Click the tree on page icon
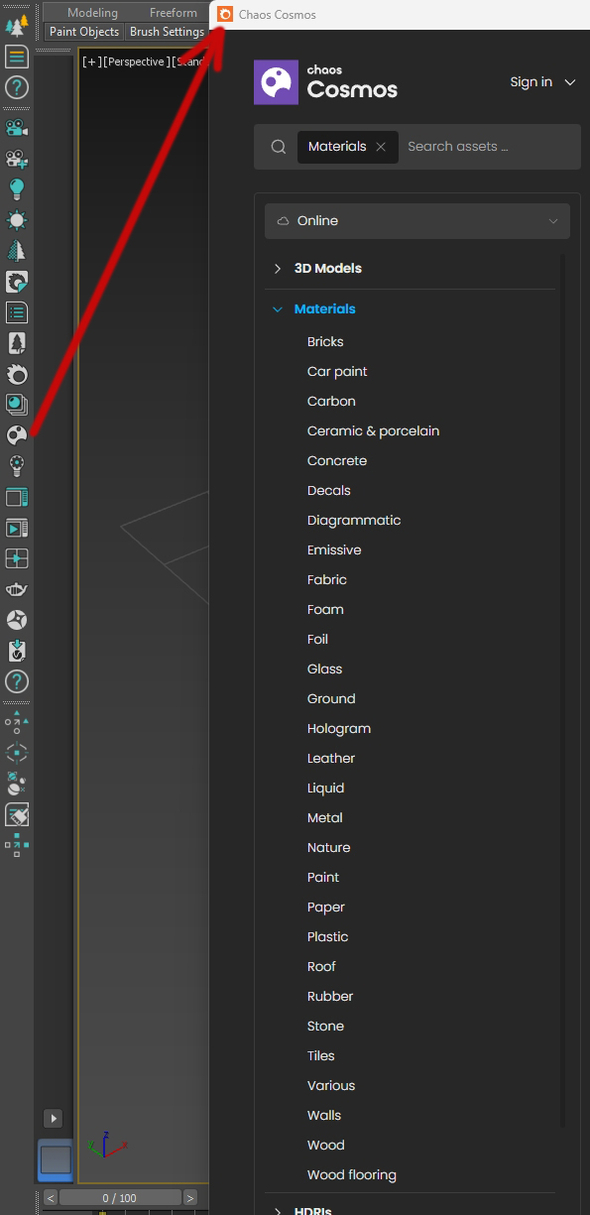Image resolution: width=590 pixels, height=1215 pixels. pyautogui.click(x=17, y=343)
